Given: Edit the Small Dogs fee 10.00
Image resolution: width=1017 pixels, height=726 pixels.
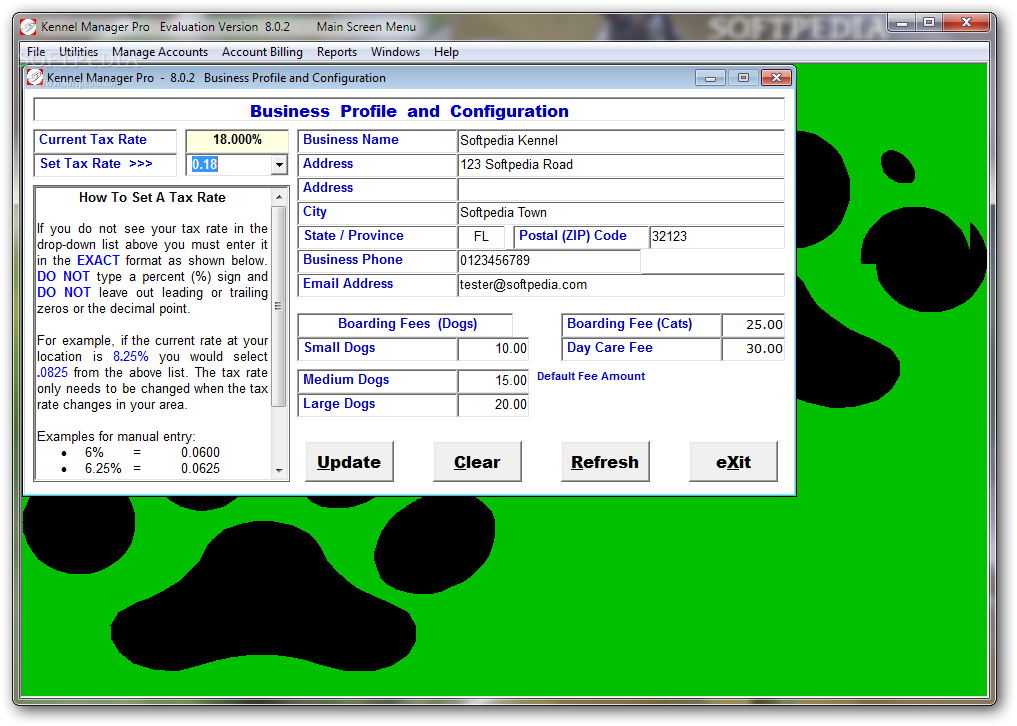Looking at the screenshot, I should click(x=493, y=349).
